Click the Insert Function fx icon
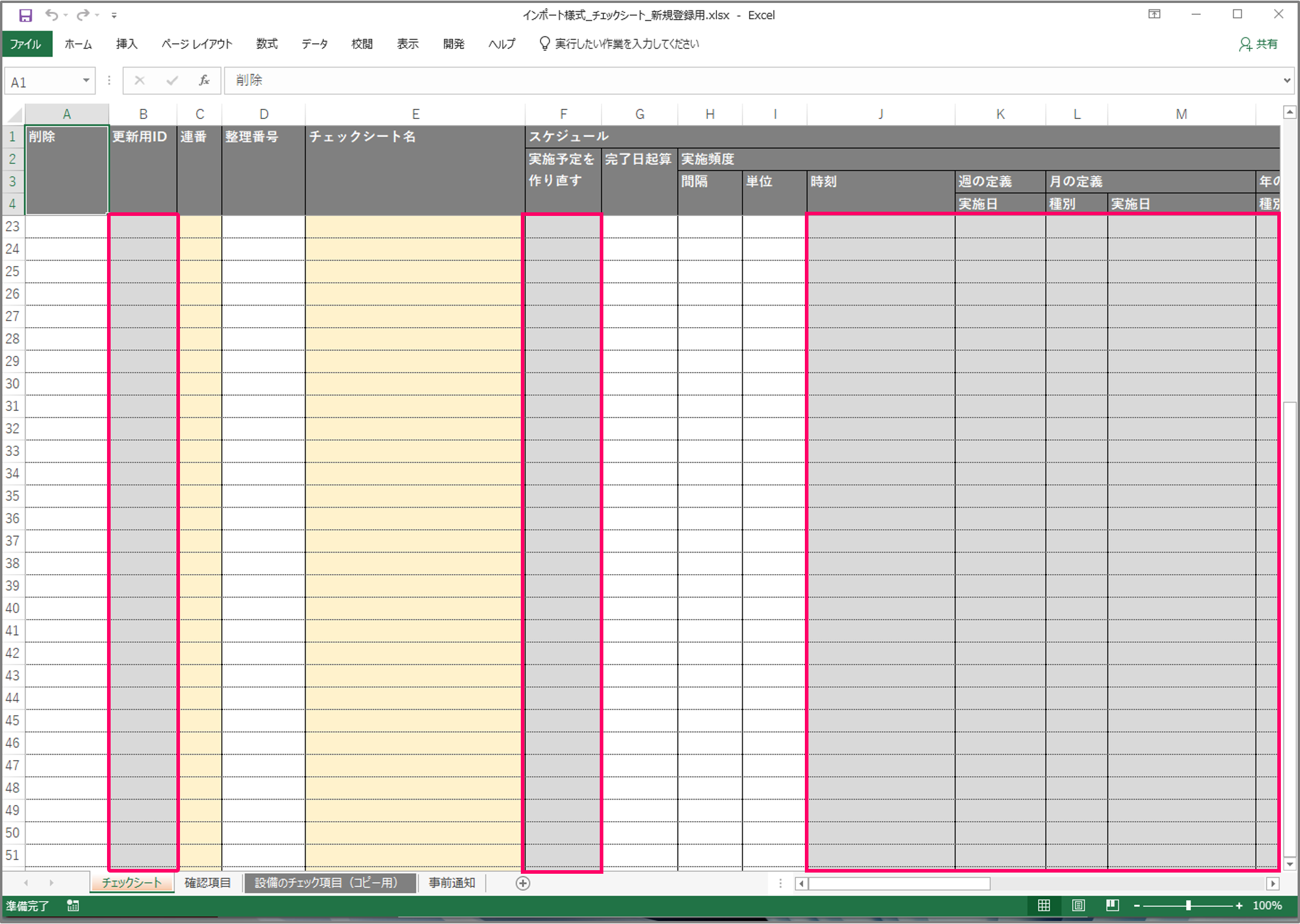Image resolution: width=1300 pixels, height=924 pixels. [x=204, y=80]
